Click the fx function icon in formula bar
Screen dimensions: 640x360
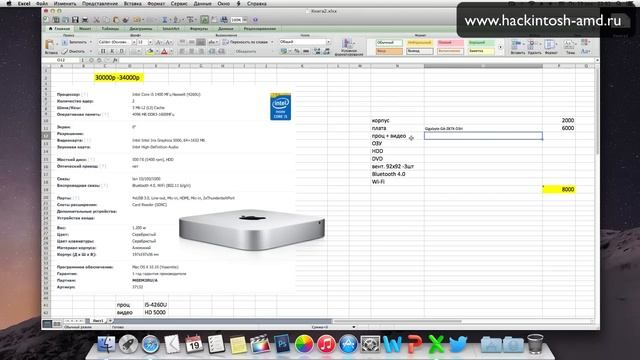coord(115,60)
